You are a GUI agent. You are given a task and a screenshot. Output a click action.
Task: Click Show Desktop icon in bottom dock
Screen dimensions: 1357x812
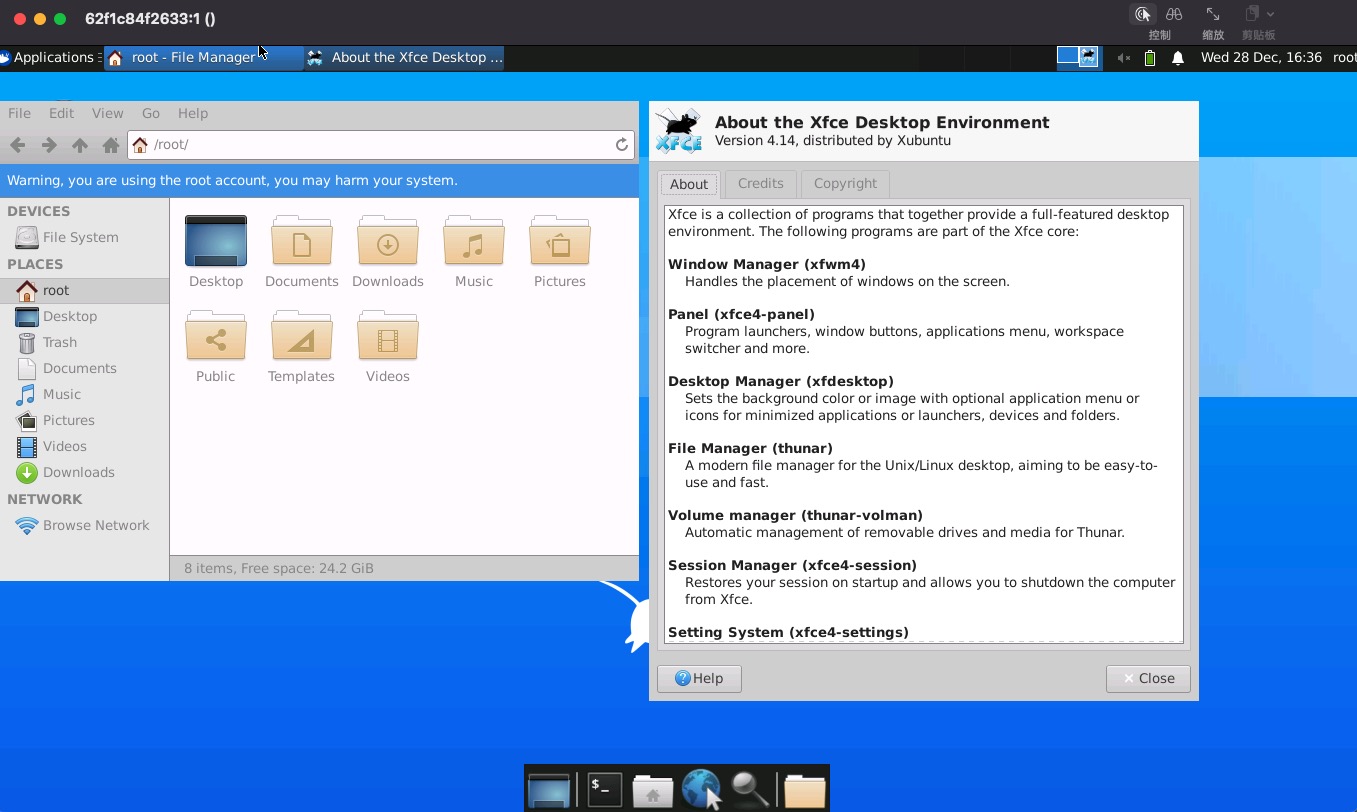549,789
